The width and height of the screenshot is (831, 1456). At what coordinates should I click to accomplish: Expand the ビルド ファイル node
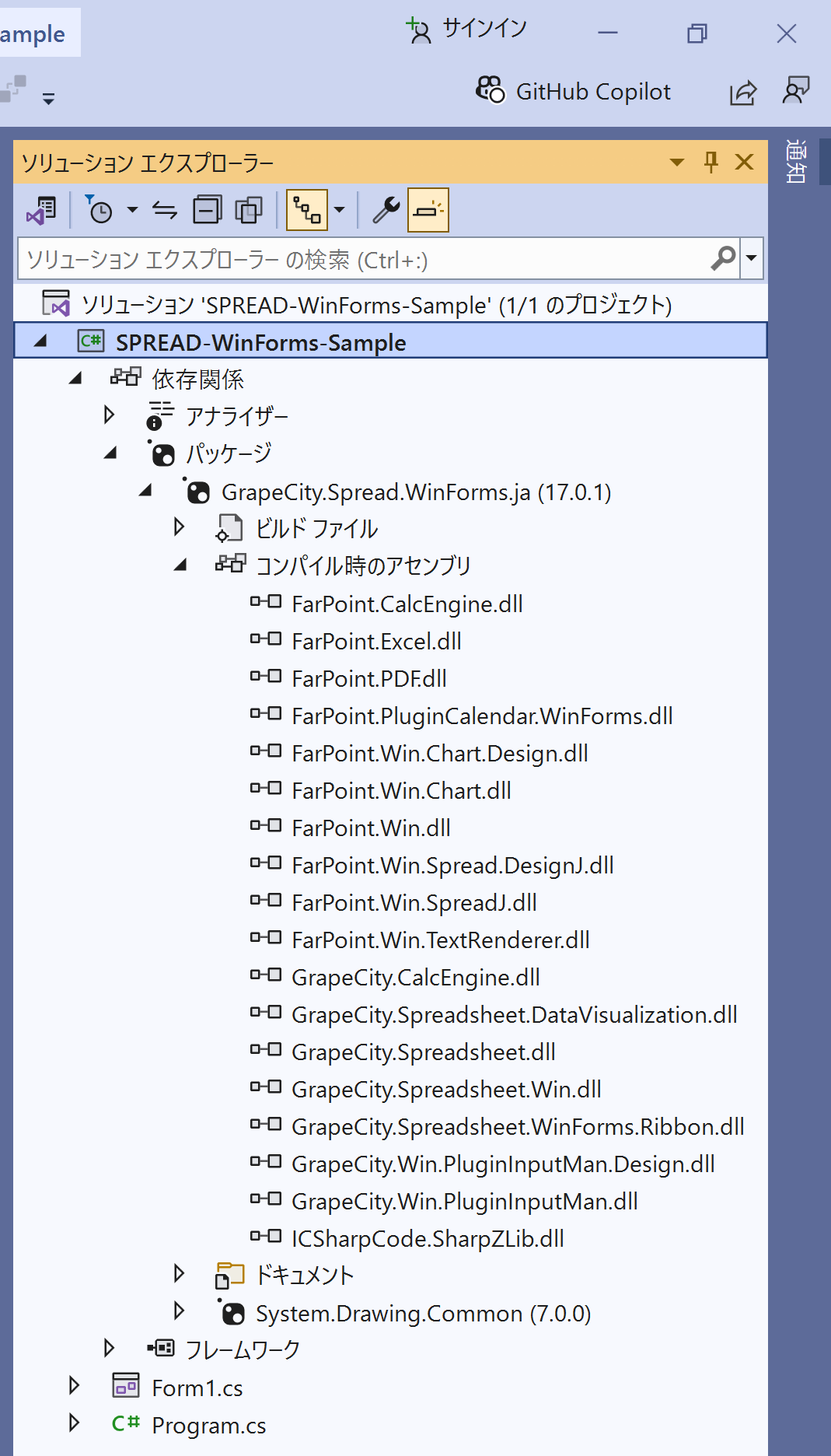coord(180,527)
